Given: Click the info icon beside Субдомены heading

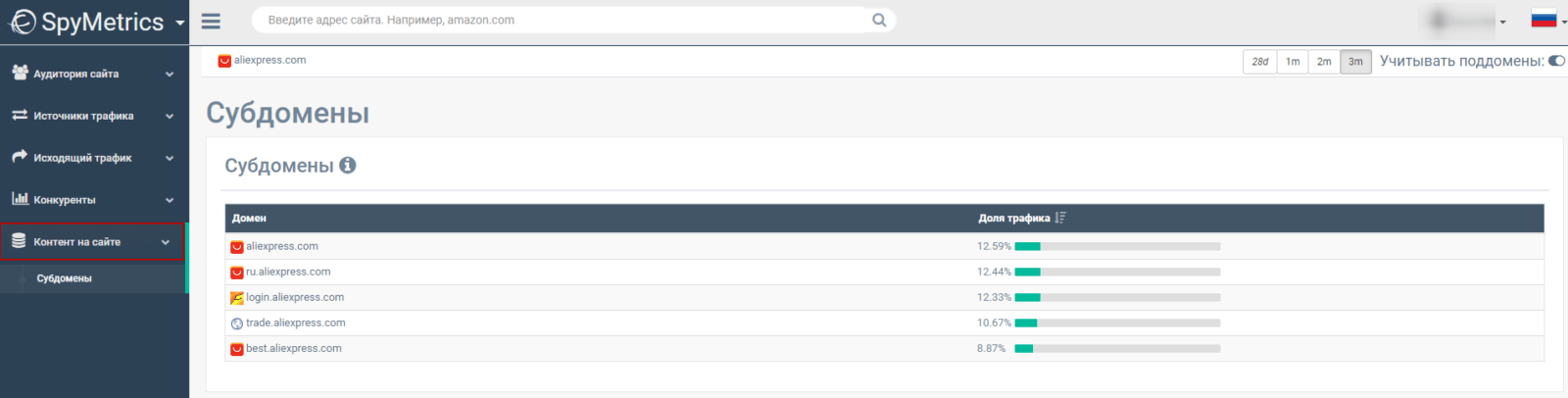Looking at the screenshot, I should click(x=347, y=166).
